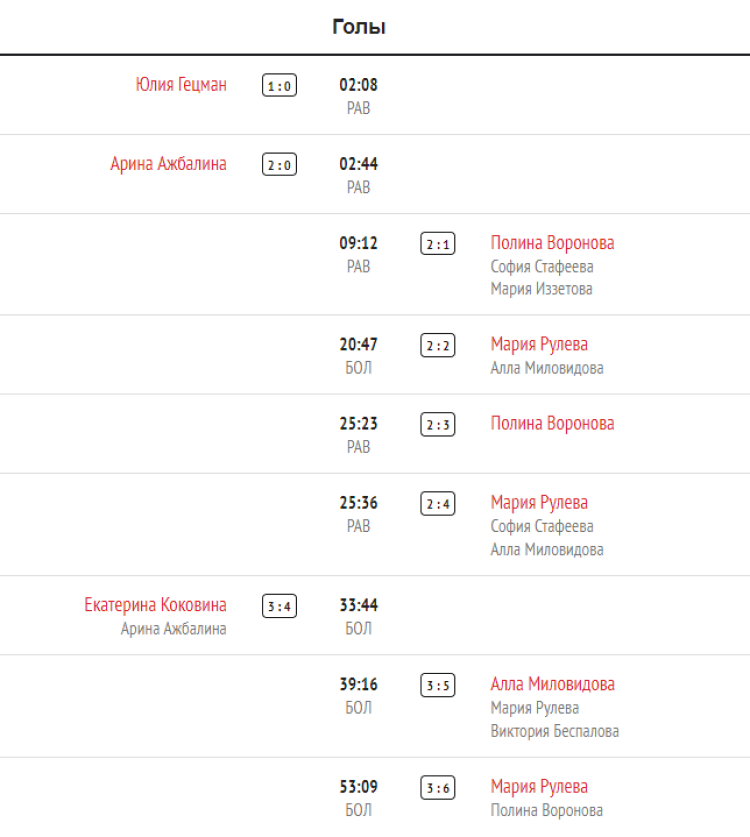Select the 3:4 score badge
This screenshot has height=837, width=750.
pos(279,606)
